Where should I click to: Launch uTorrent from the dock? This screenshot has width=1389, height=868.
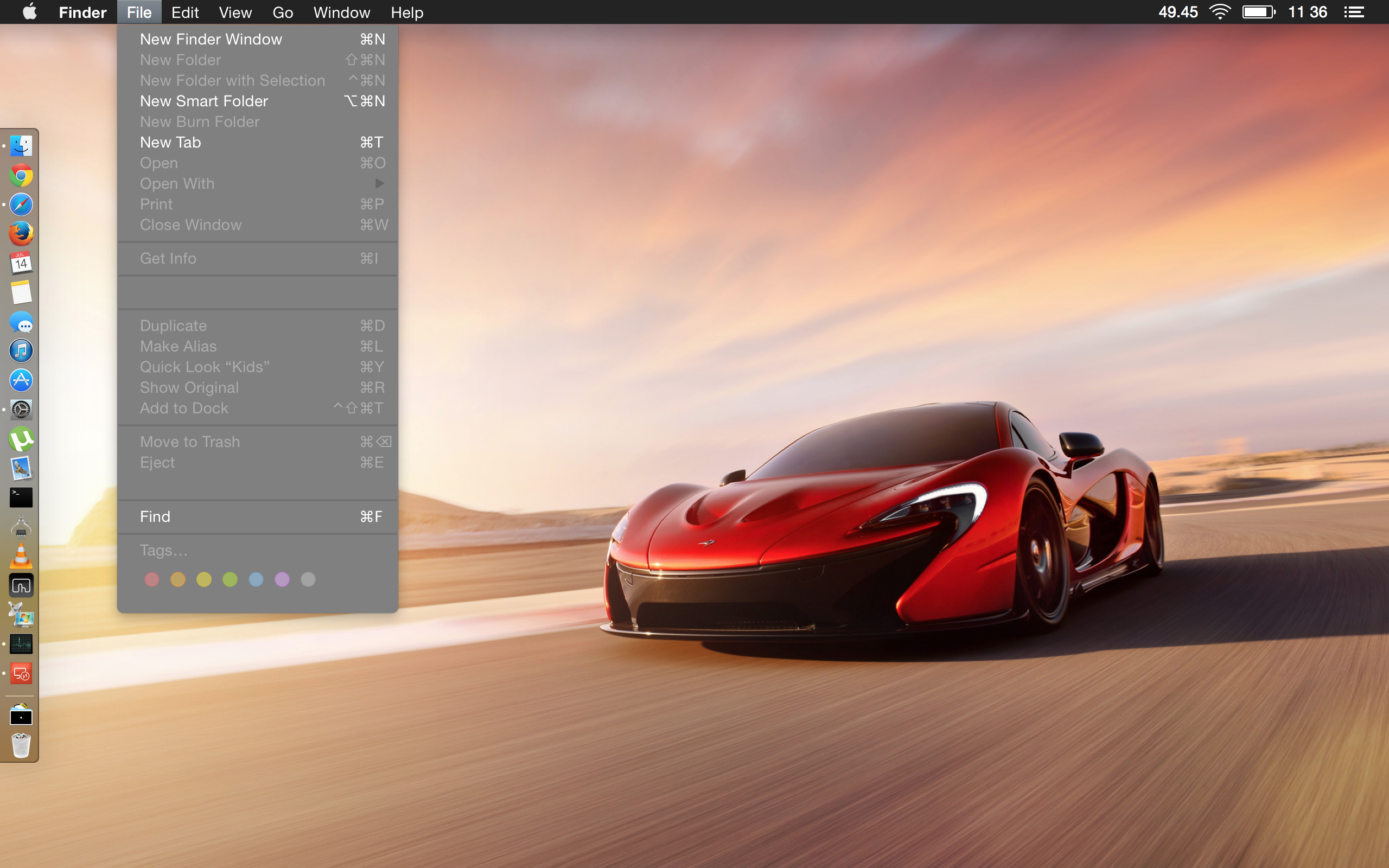21,439
